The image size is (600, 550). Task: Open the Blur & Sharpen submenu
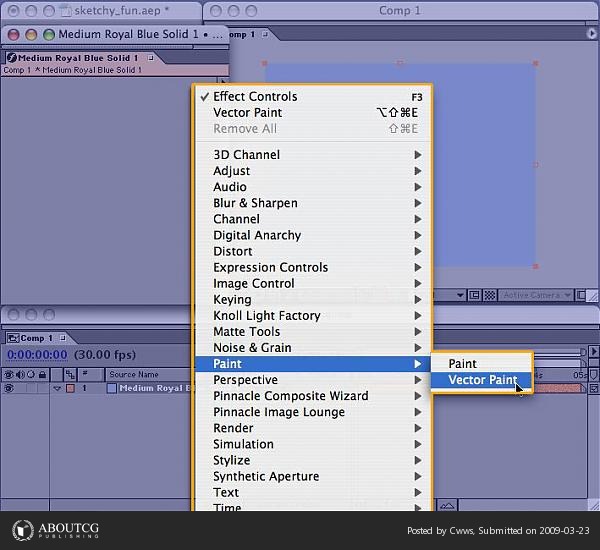pyautogui.click(x=313, y=203)
